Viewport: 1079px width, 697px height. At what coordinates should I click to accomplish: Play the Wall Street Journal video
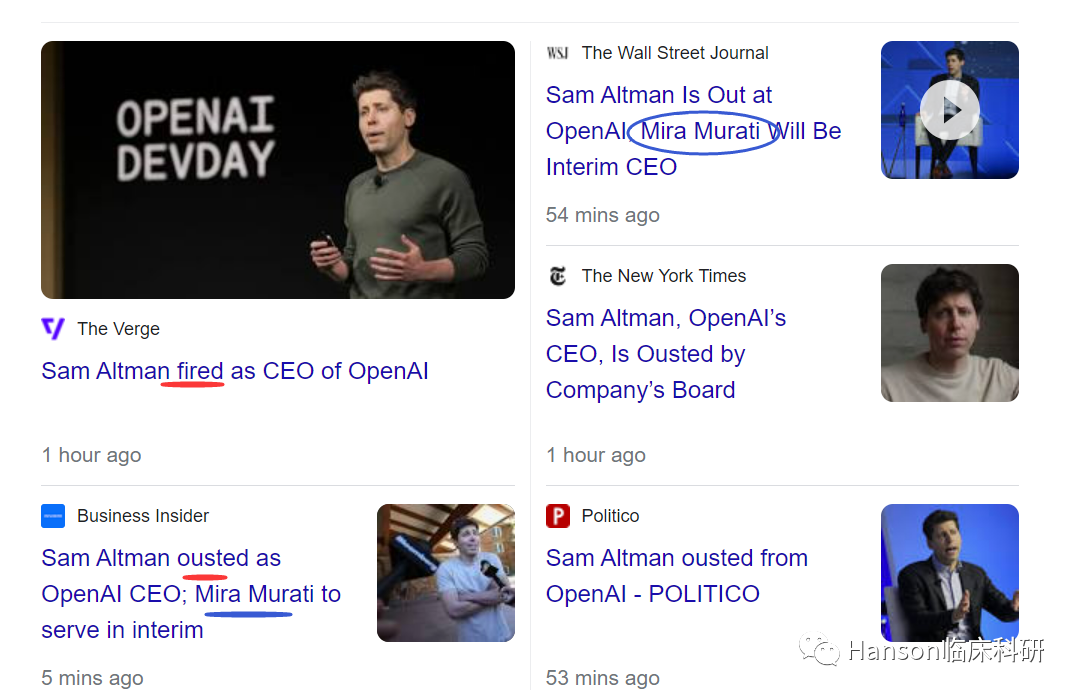click(x=949, y=109)
